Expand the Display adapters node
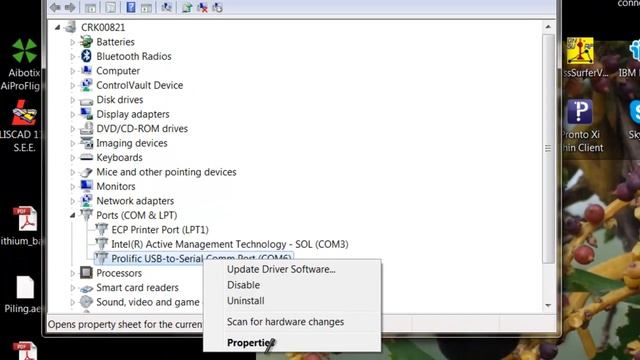The height and width of the screenshot is (360, 640). click(73, 114)
